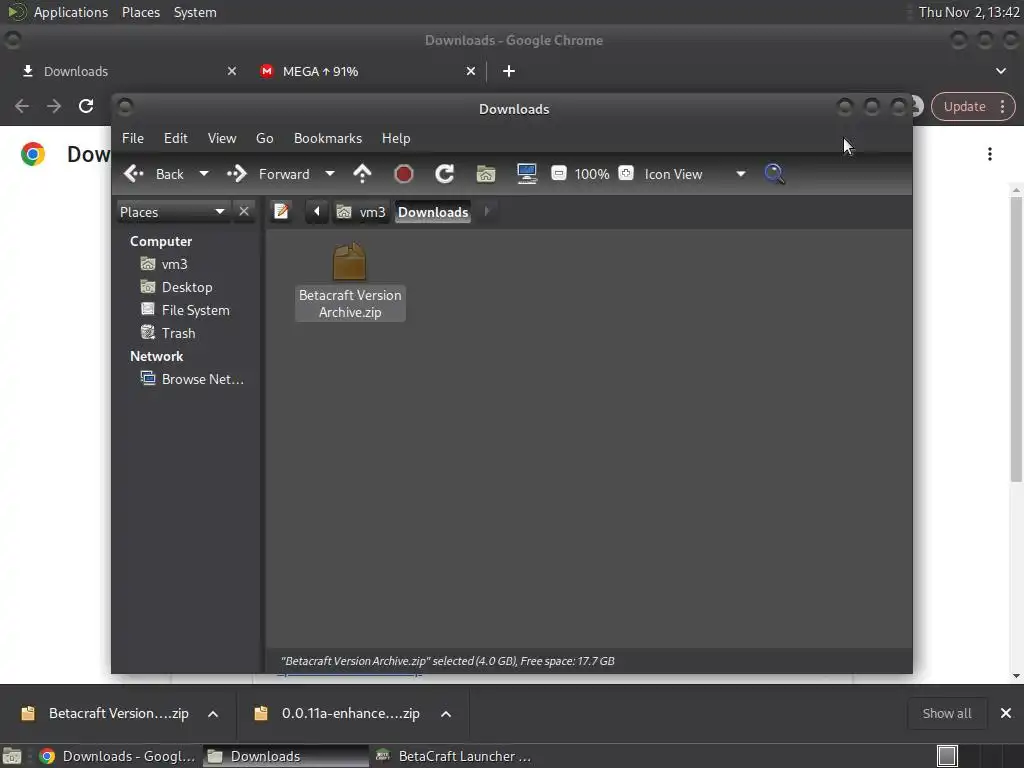This screenshot has height=768, width=1024.
Task: Toggle text-based location entry icon
Action: (x=281, y=212)
